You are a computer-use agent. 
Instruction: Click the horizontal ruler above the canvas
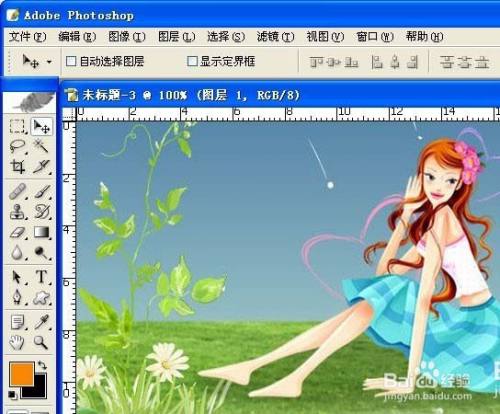click(x=288, y=114)
